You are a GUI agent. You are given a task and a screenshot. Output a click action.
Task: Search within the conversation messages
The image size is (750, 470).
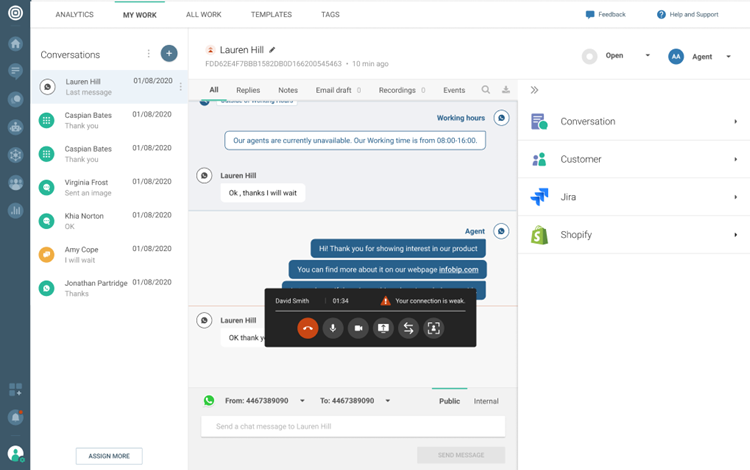(486, 90)
